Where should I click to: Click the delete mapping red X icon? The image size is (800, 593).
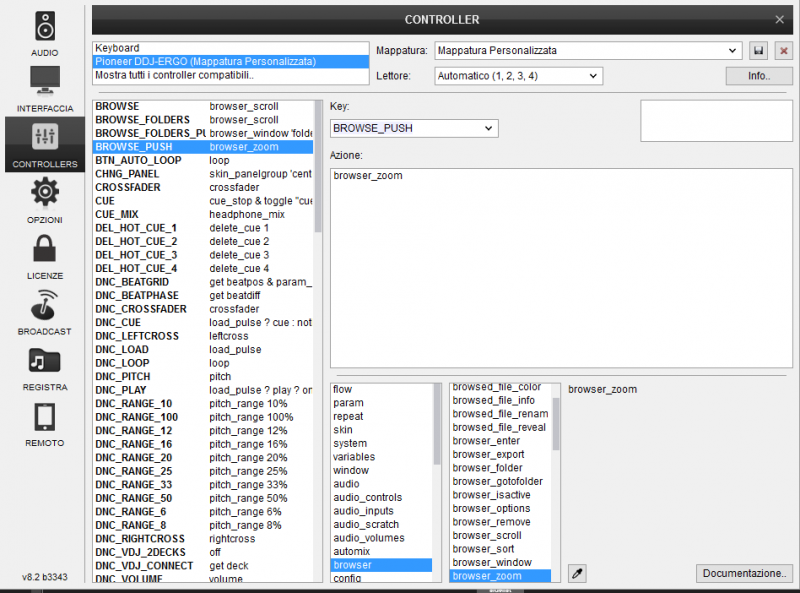click(783, 50)
